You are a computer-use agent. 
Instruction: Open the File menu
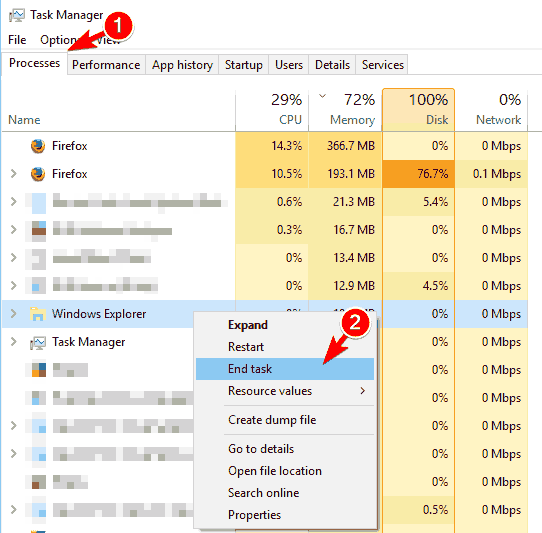click(17, 40)
